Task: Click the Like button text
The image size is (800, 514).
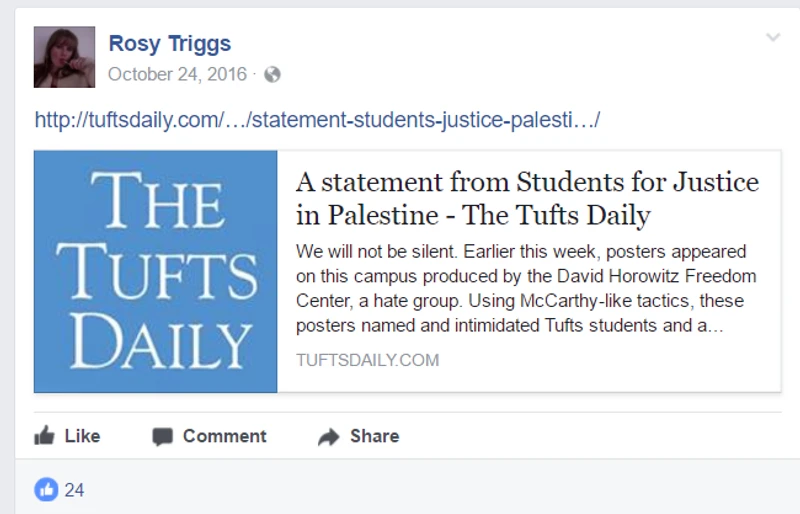Action: (82, 436)
